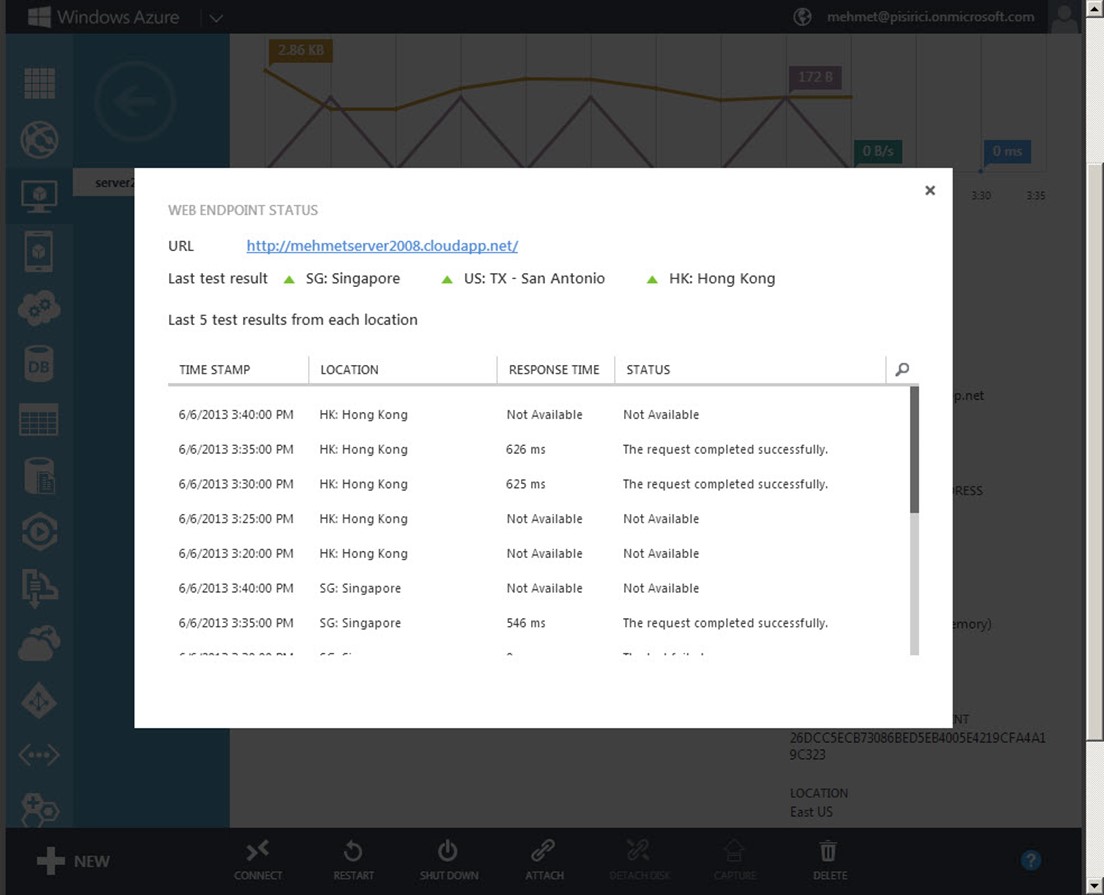Open the Media Services play icon in sidebar
This screenshot has width=1104, height=895.
39,532
